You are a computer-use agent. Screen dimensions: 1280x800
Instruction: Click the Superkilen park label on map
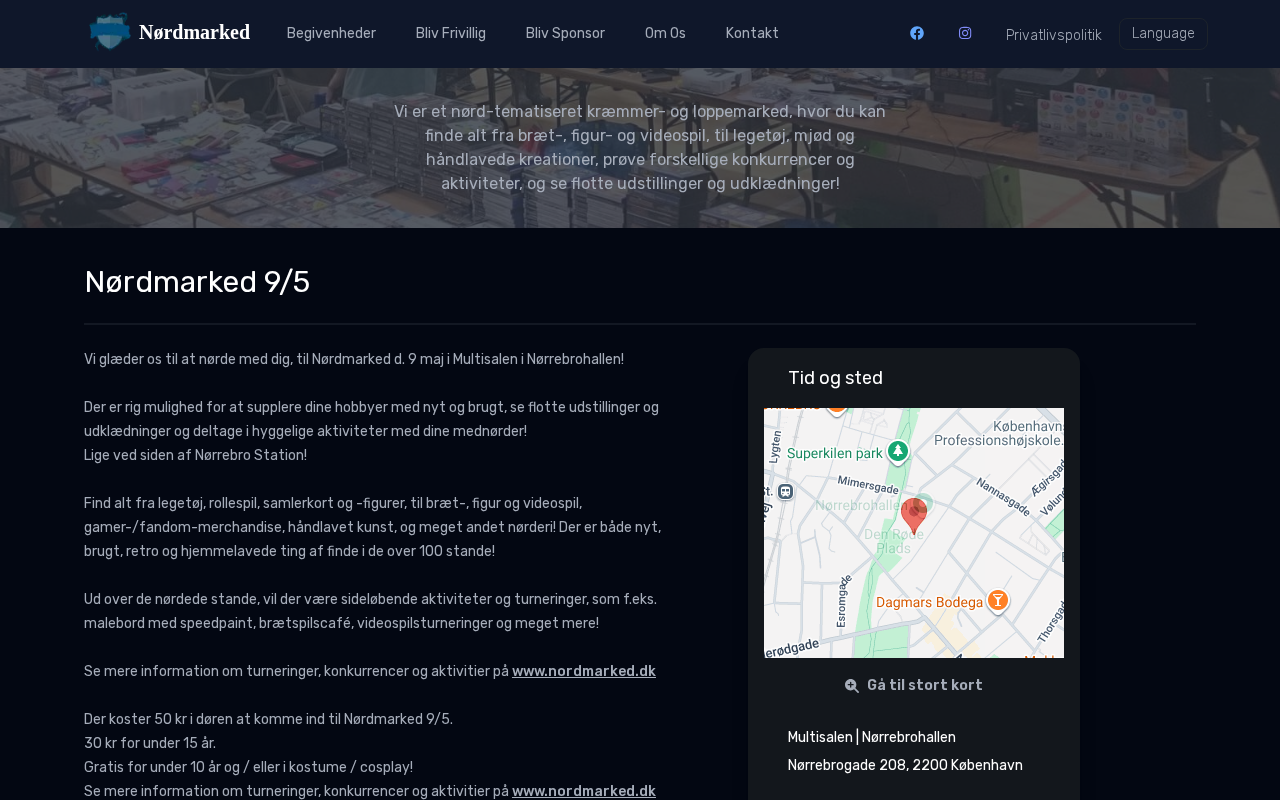(835, 453)
